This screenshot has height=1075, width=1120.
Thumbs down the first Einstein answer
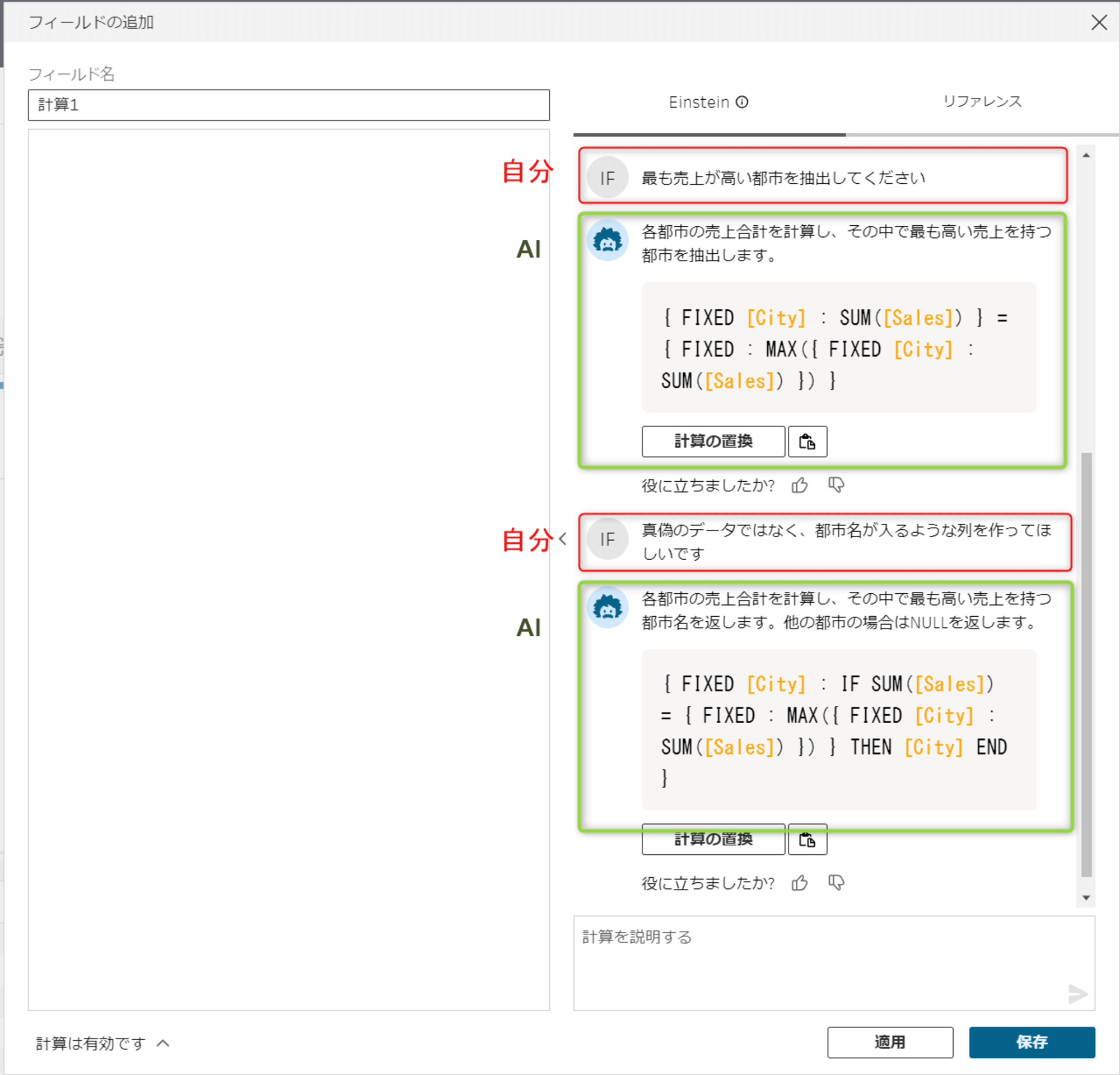coord(836,485)
